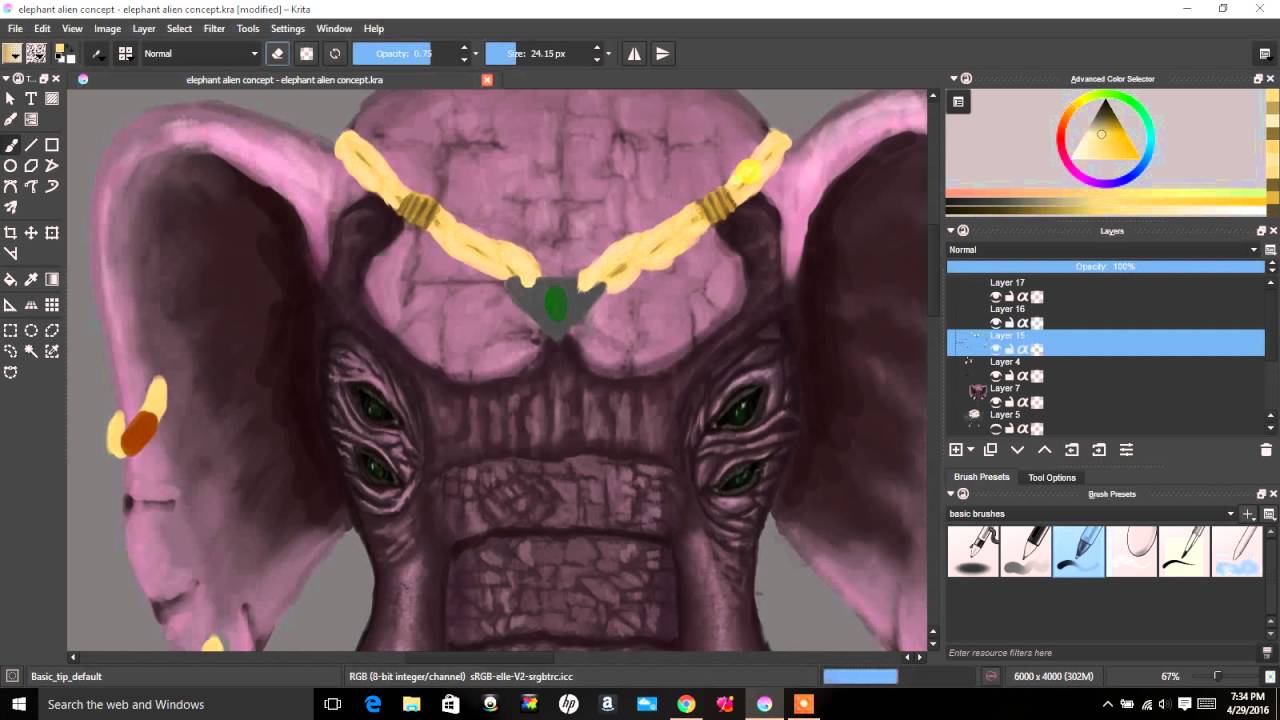Hide Layer 17 with its eye icon
This screenshot has height=720, width=1280.
(x=996, y=297)
